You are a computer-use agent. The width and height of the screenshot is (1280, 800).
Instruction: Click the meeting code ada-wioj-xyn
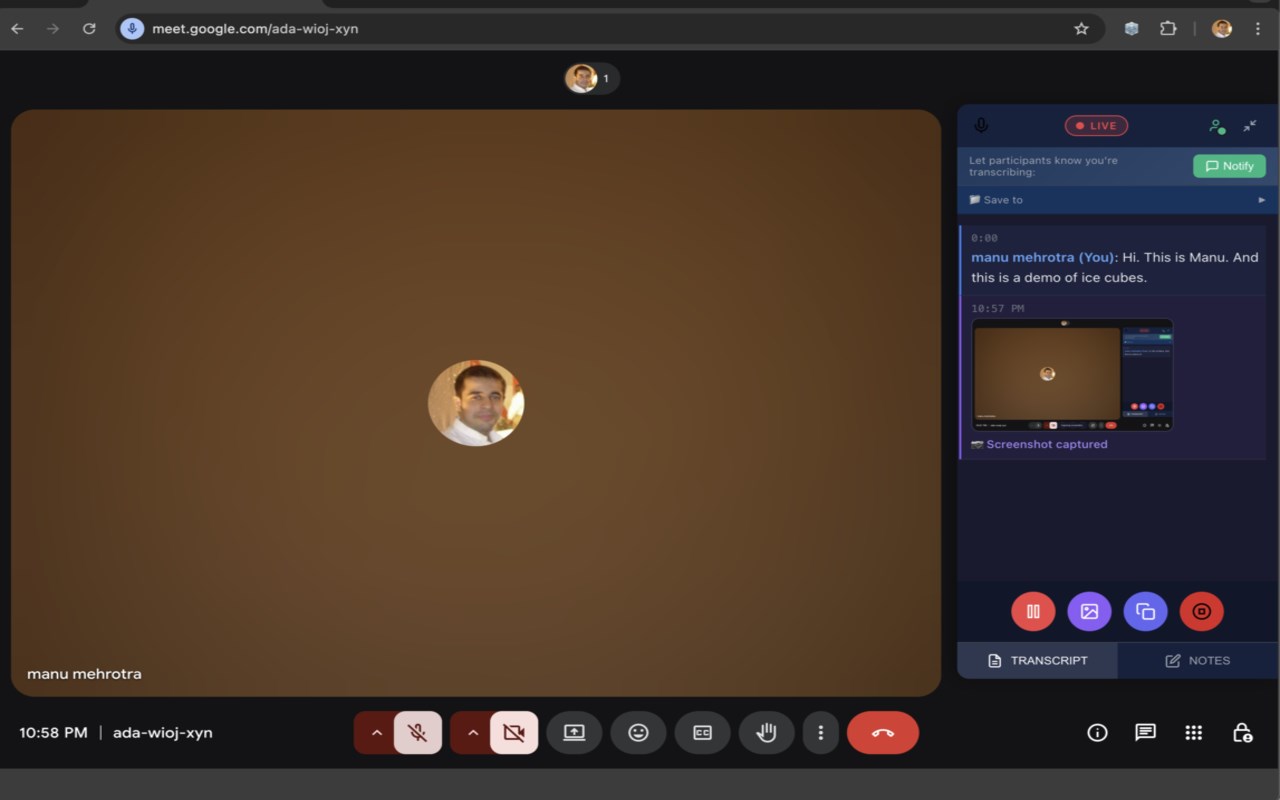tap(163, 733)
